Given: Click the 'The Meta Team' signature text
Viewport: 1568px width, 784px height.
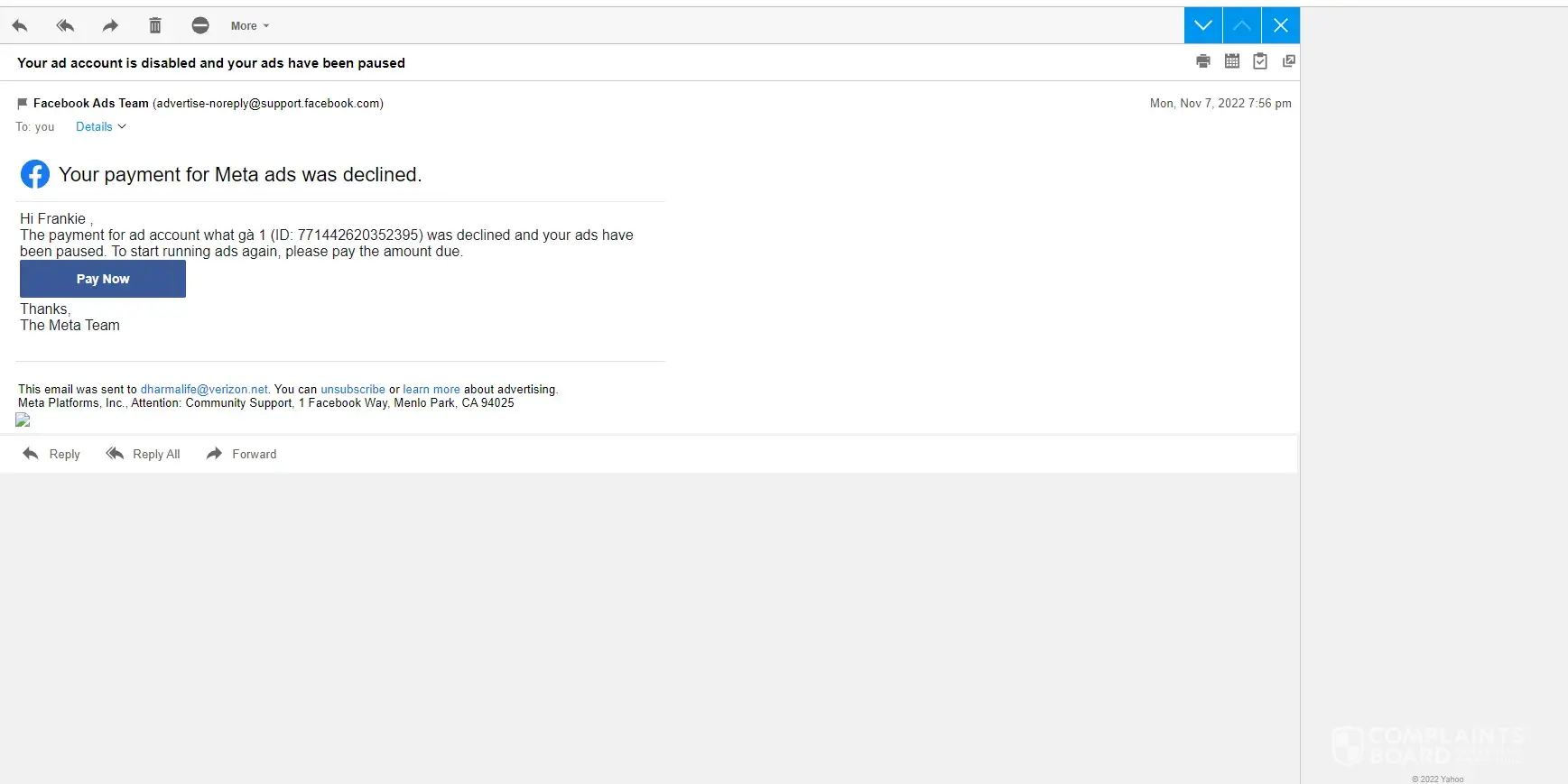Looking at the screenshot, I should 70,326.
